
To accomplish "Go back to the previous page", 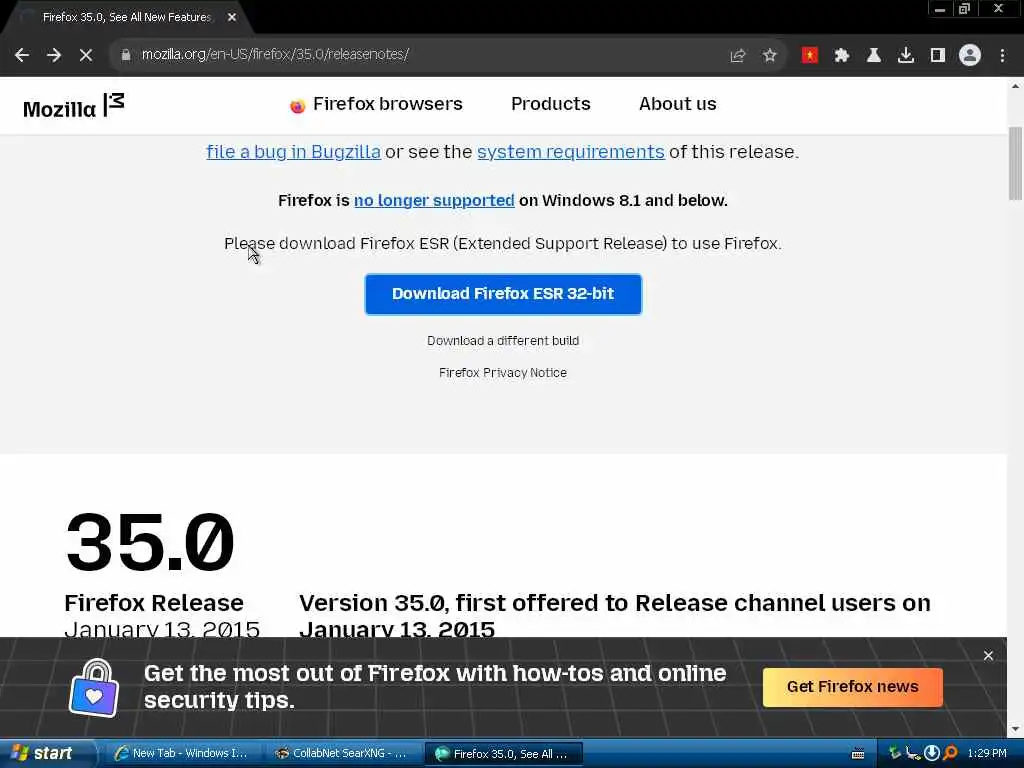I will pos(22,55).
